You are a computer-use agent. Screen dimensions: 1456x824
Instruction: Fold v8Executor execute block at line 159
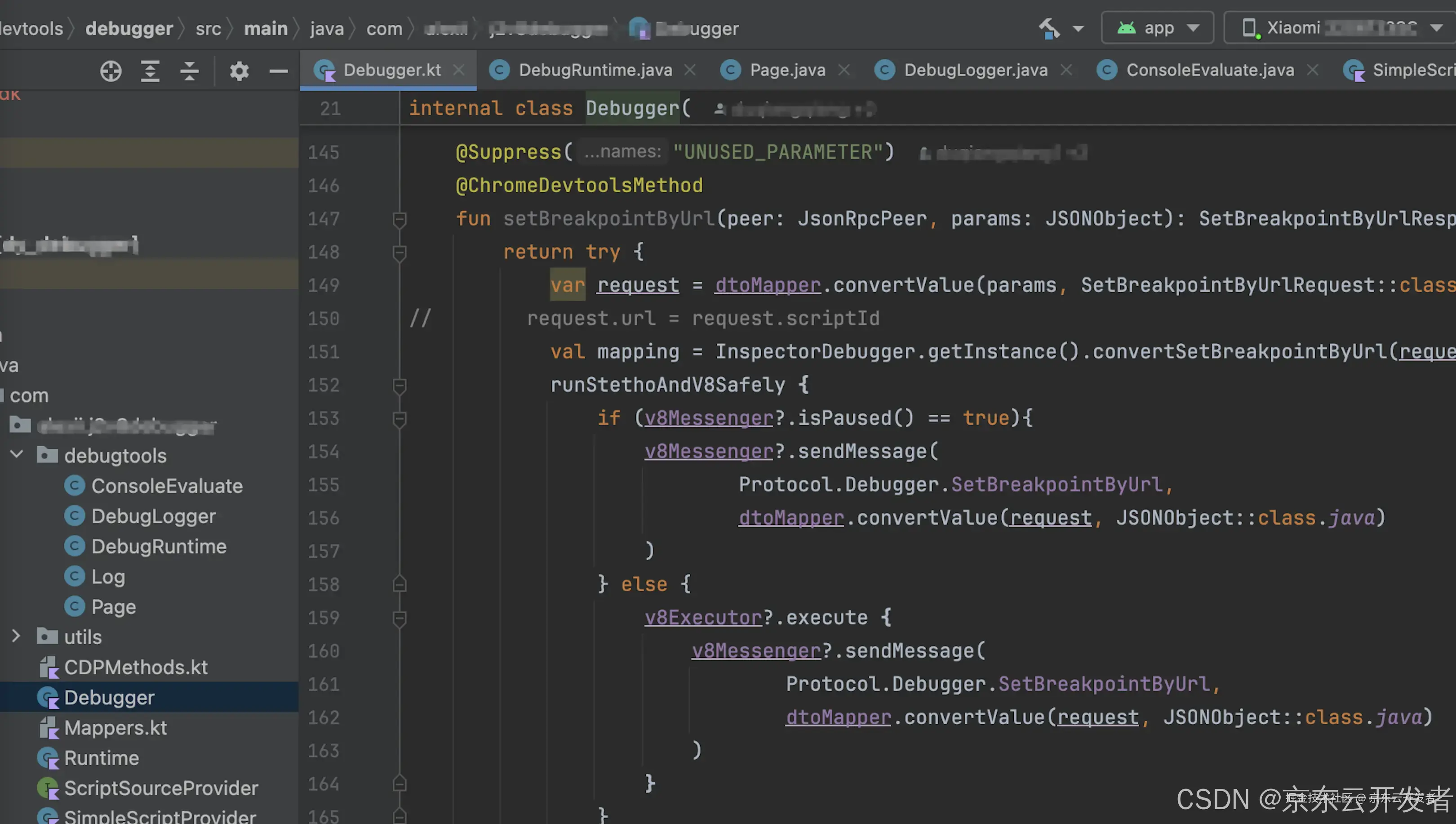click(x=400, y=618)
